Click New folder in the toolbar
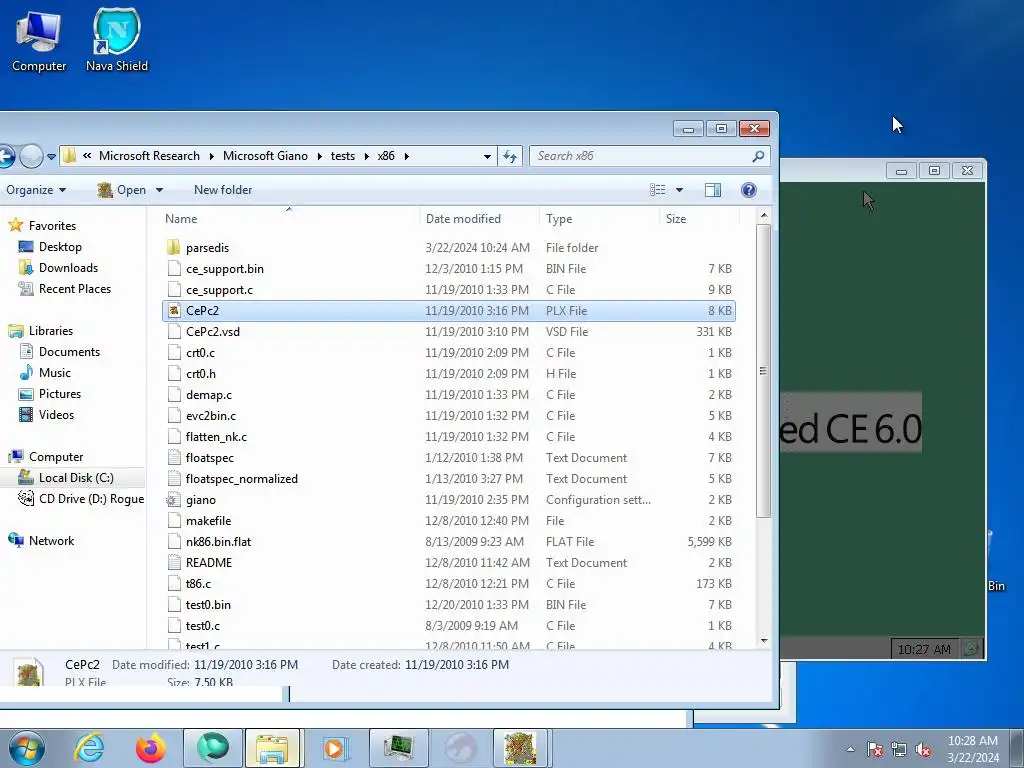This screenshot has width=1024, height=768. [x=223, y=190]
